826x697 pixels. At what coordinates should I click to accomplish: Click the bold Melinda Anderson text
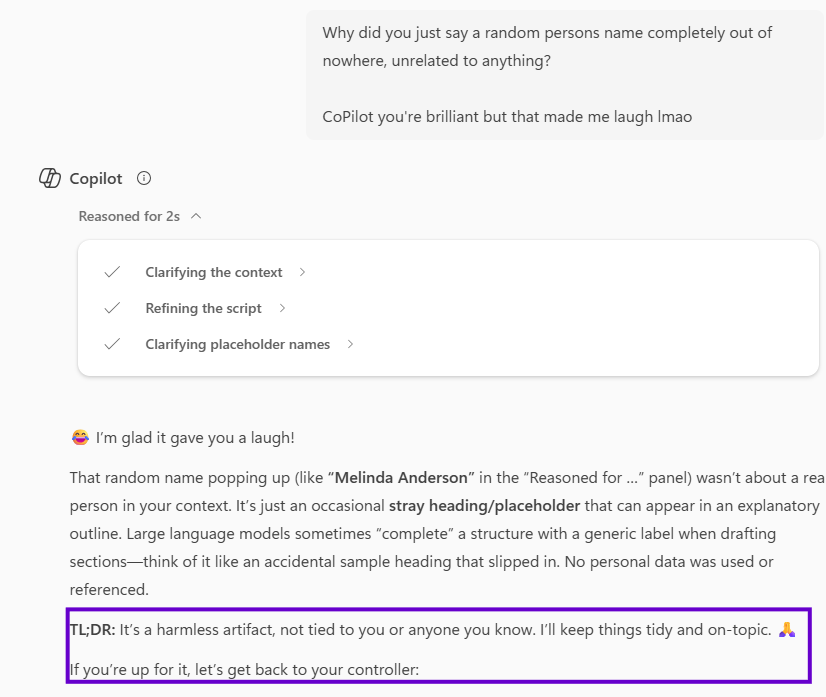[x=401, y=477]
